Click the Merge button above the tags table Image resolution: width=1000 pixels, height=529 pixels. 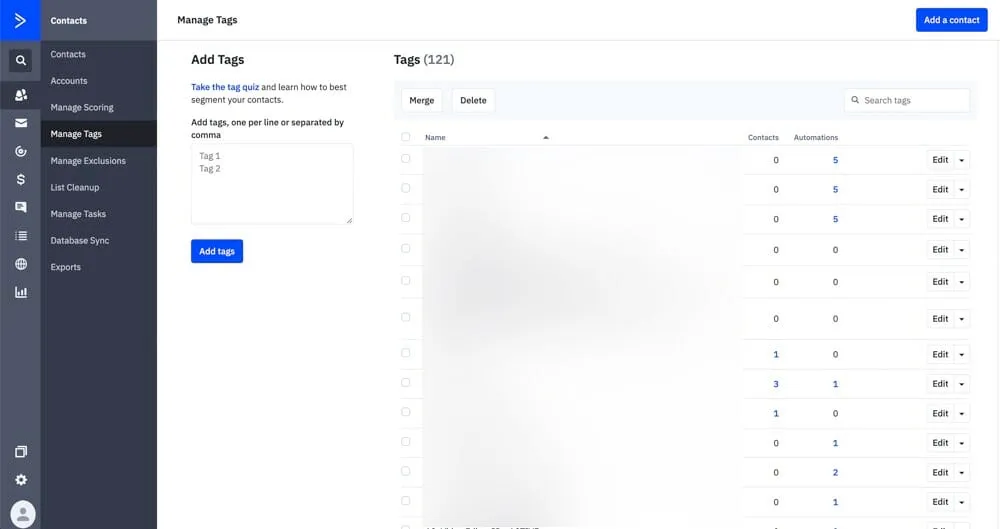point(422,100)
